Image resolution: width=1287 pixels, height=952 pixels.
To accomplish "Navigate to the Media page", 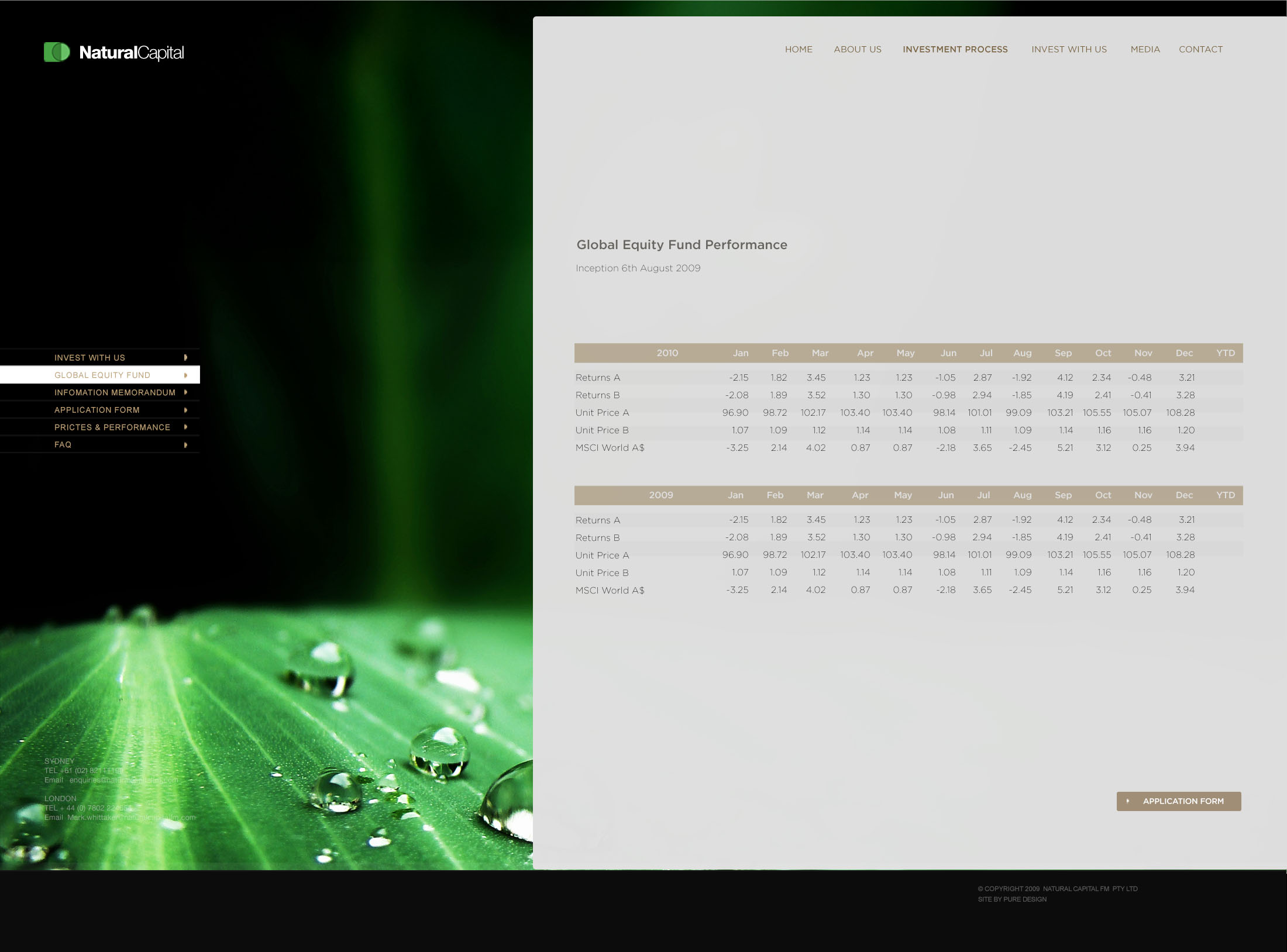I will coord(1145,50).
